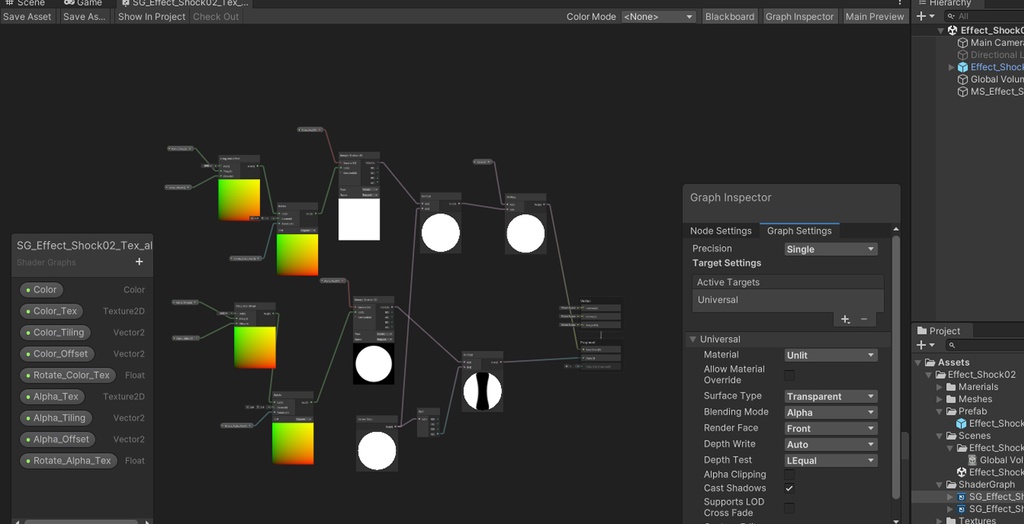Open the Color Mode dropdown

pos(658,17)
